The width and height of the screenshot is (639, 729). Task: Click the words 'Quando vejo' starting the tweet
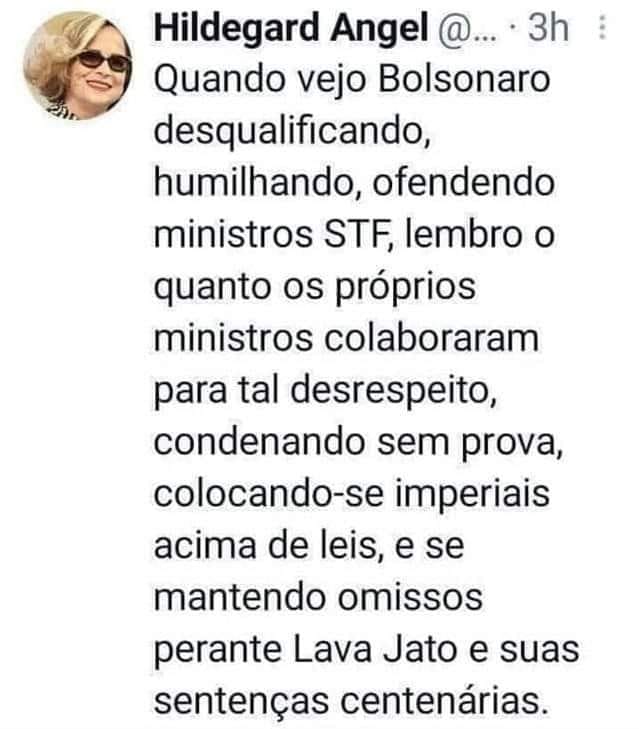tap(260, 80)
